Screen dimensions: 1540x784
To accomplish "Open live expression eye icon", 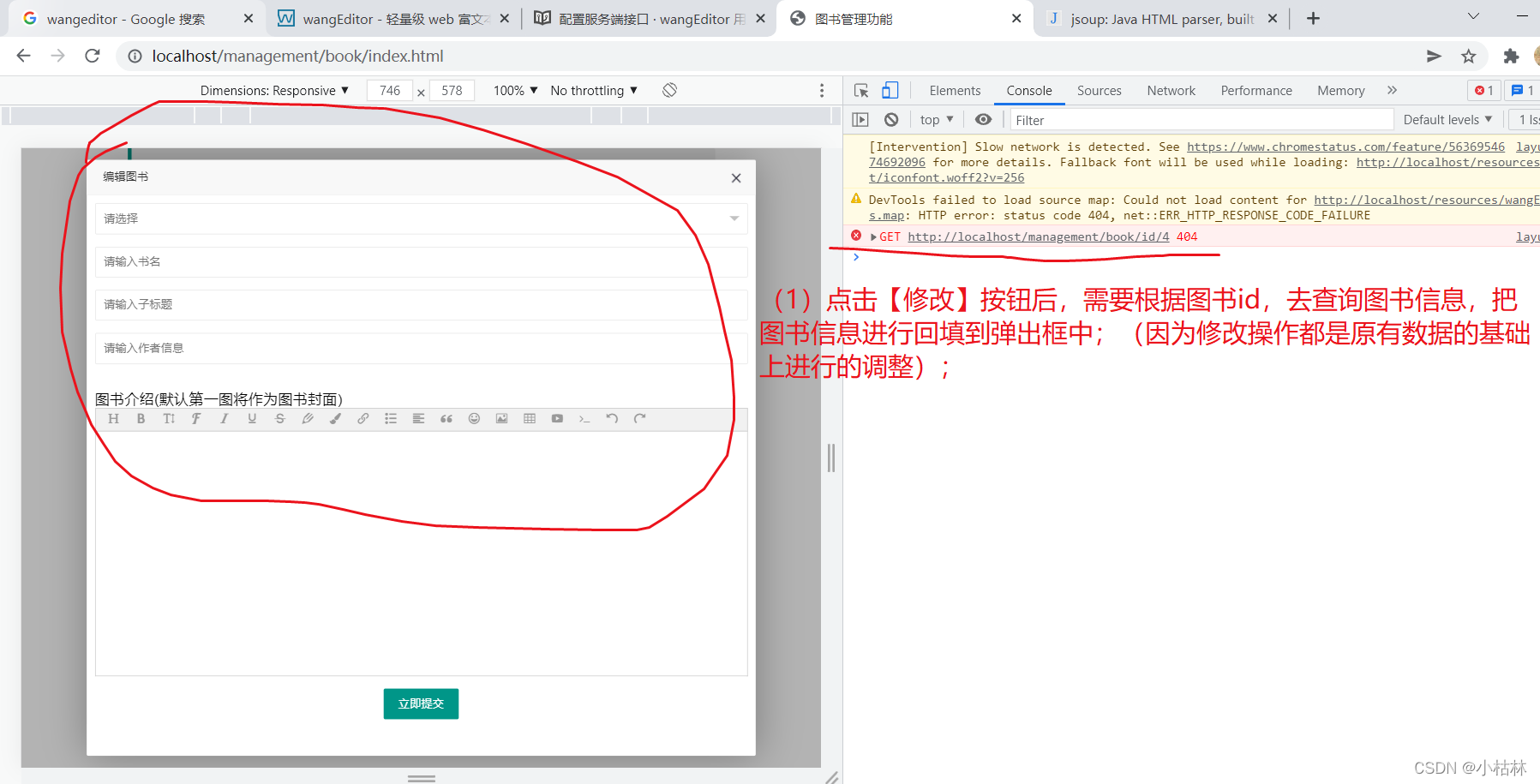I will (x=983, y=120).
